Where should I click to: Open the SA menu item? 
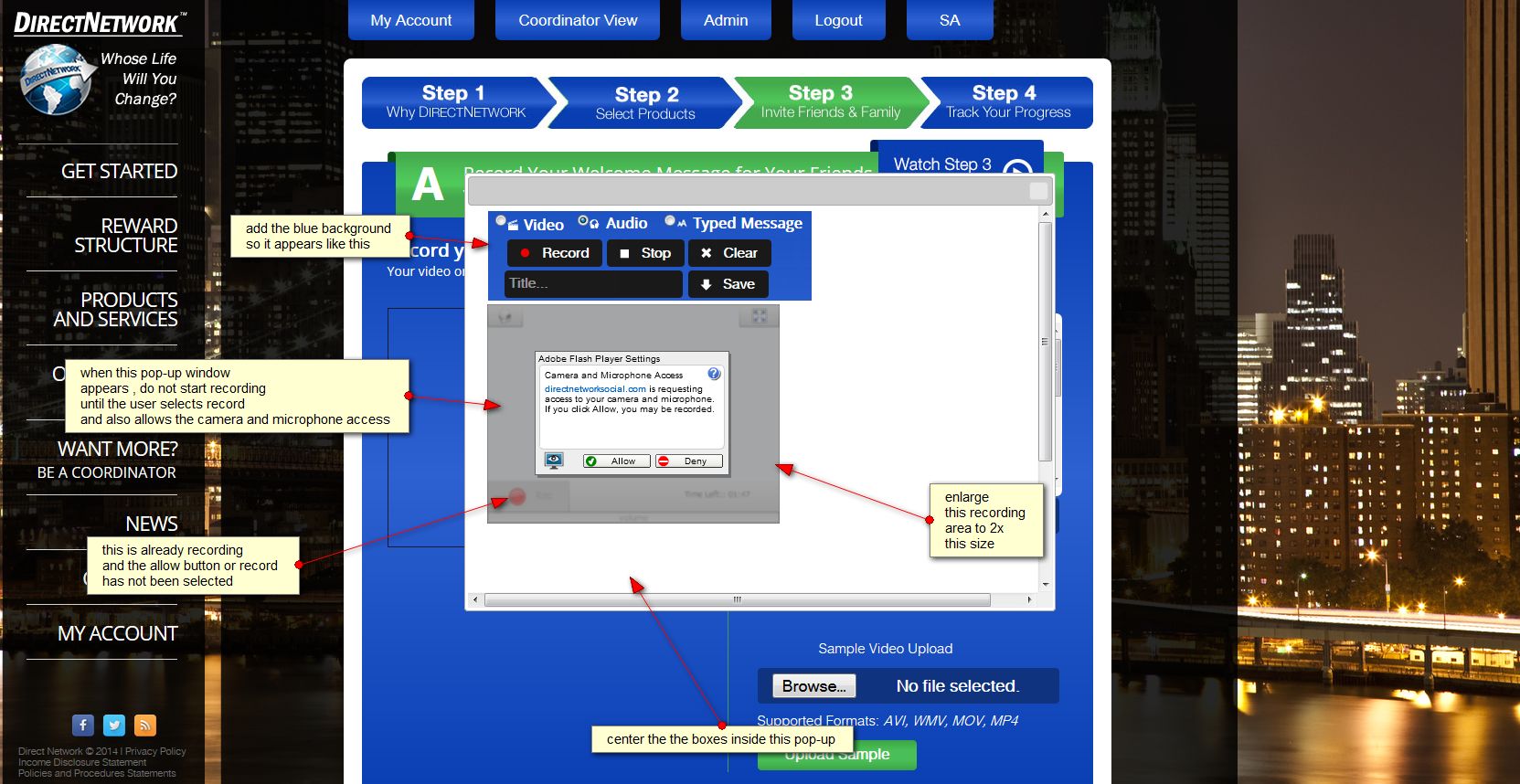(950, 20)
